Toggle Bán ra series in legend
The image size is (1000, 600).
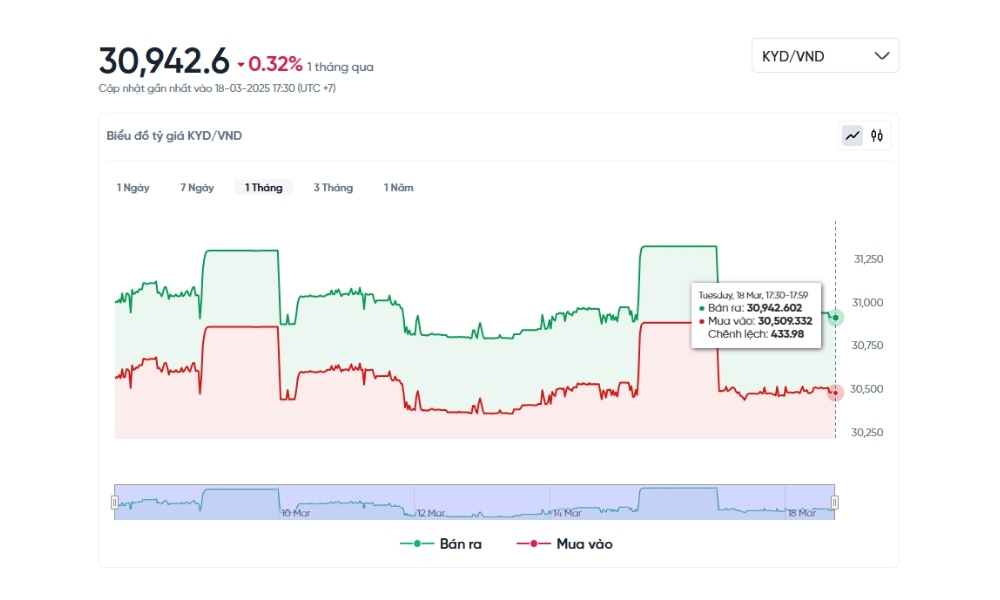click(441, 544)
